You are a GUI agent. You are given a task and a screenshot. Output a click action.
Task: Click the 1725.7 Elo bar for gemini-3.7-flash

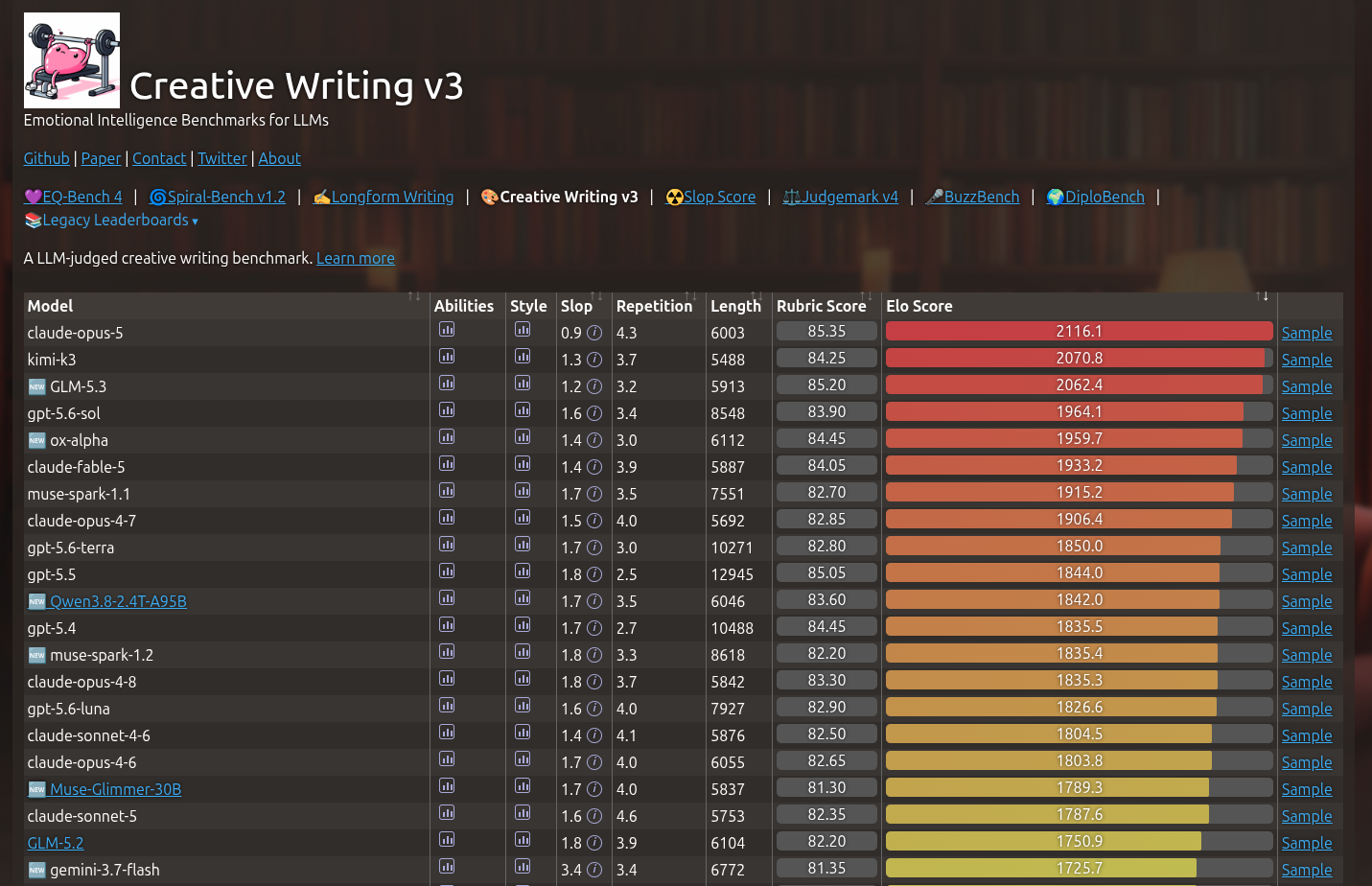pyautogui.click(x=1080, y=868)
